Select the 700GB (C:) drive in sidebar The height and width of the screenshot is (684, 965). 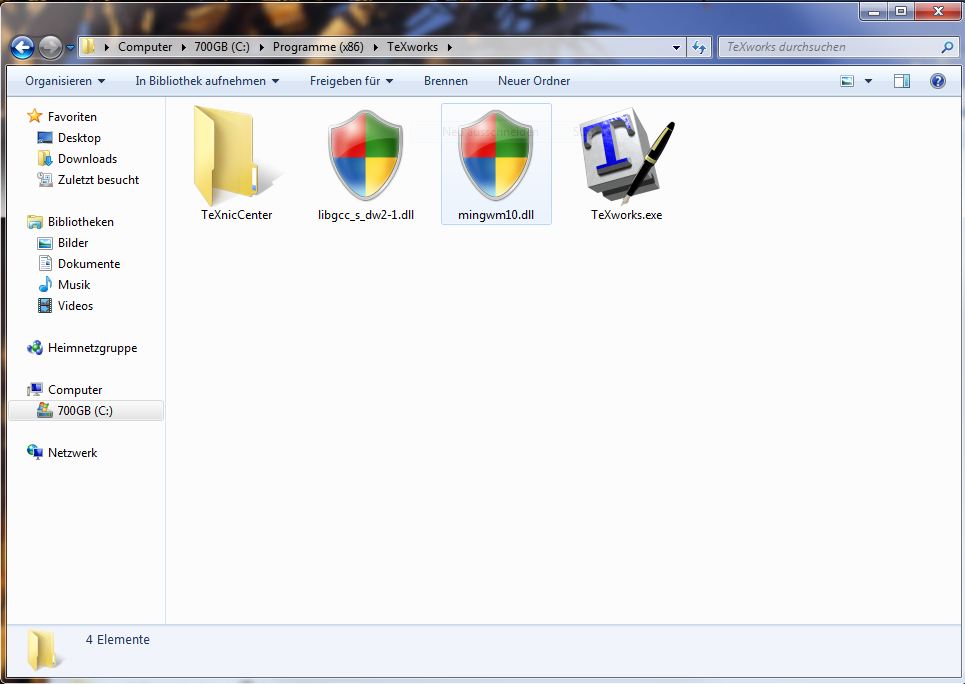pos(86,410)
